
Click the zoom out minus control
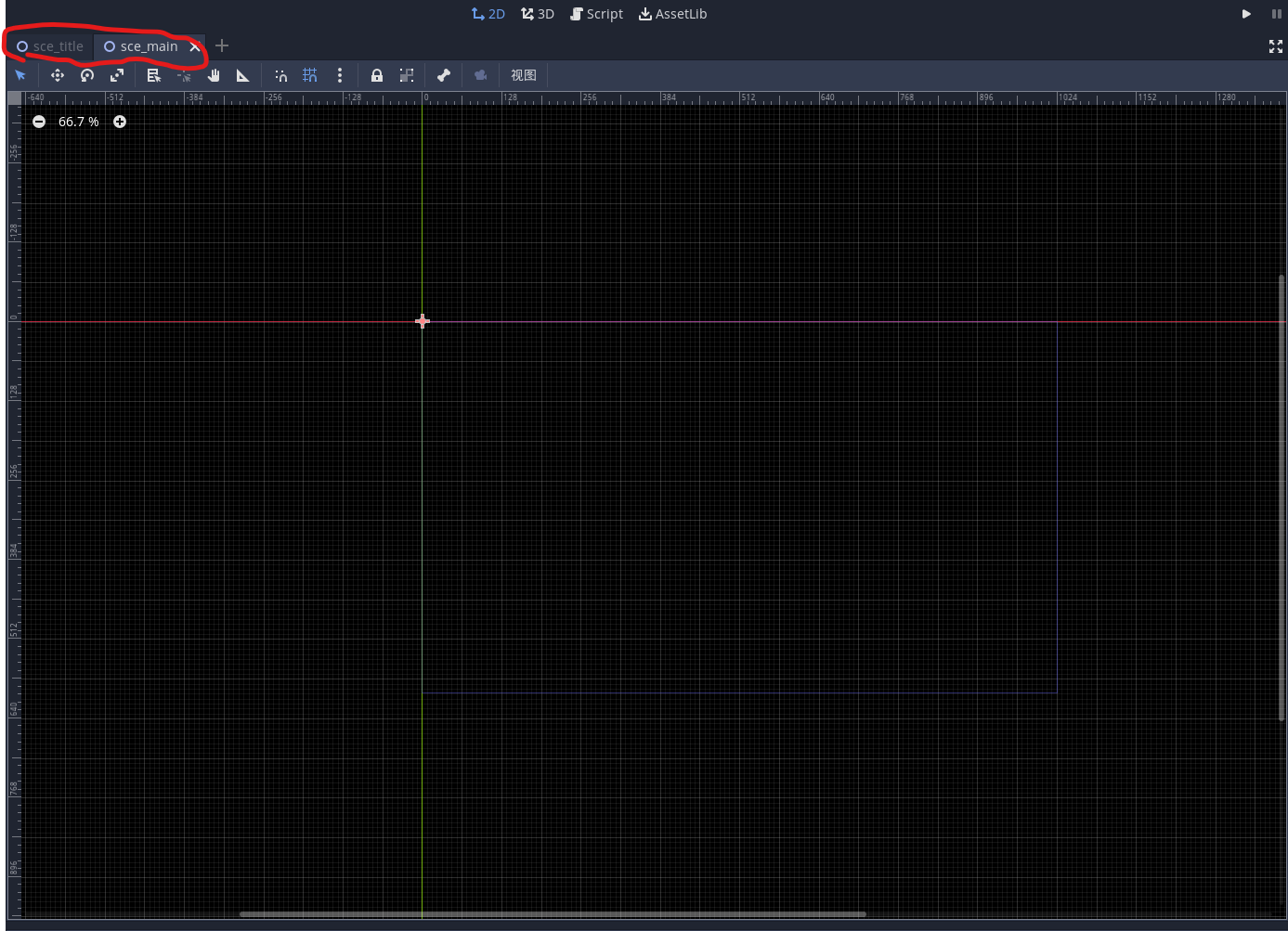[x=38, y=121]
